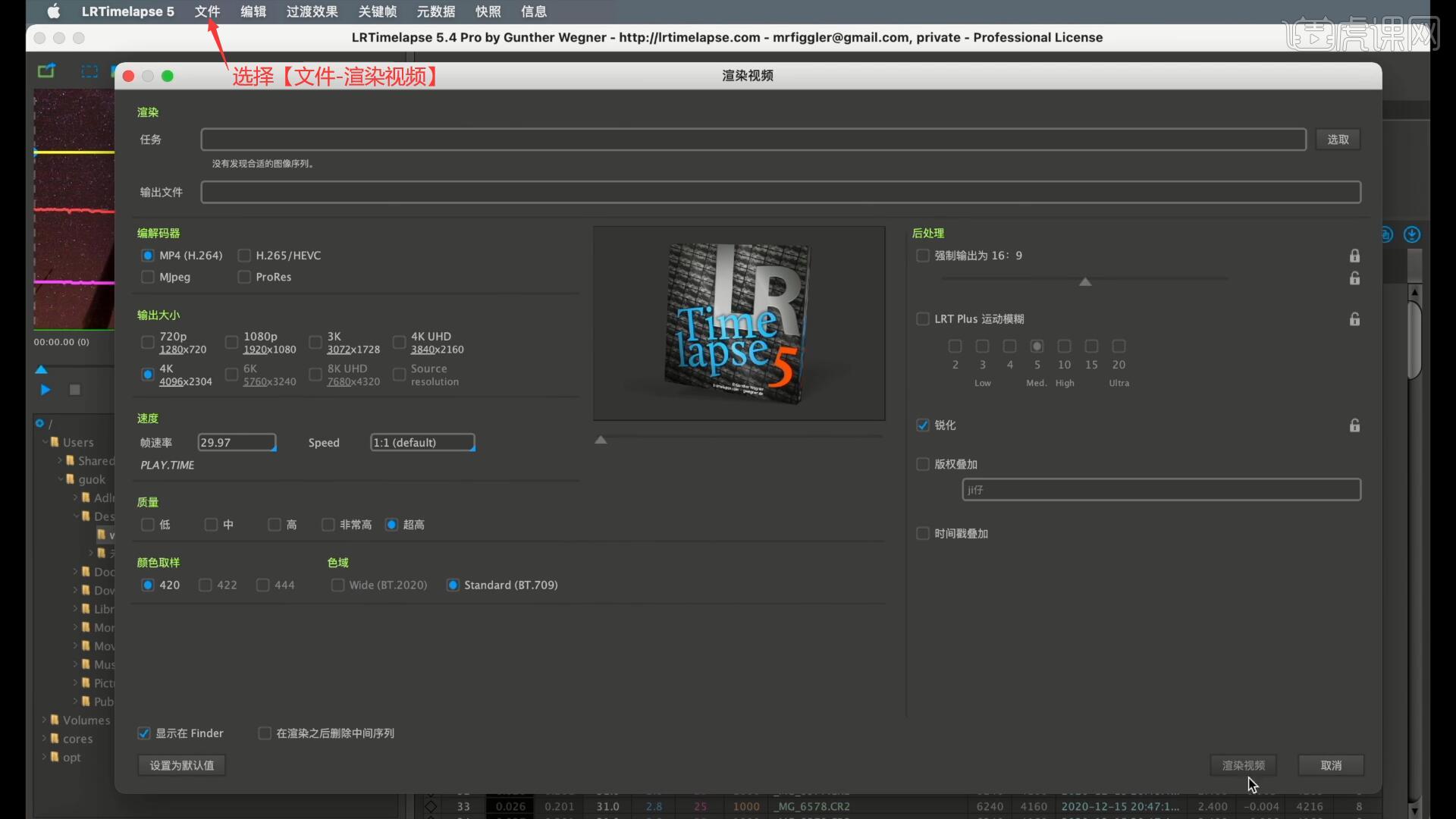Turn on LRT Plus 运动模糊 checkbox

922,319
